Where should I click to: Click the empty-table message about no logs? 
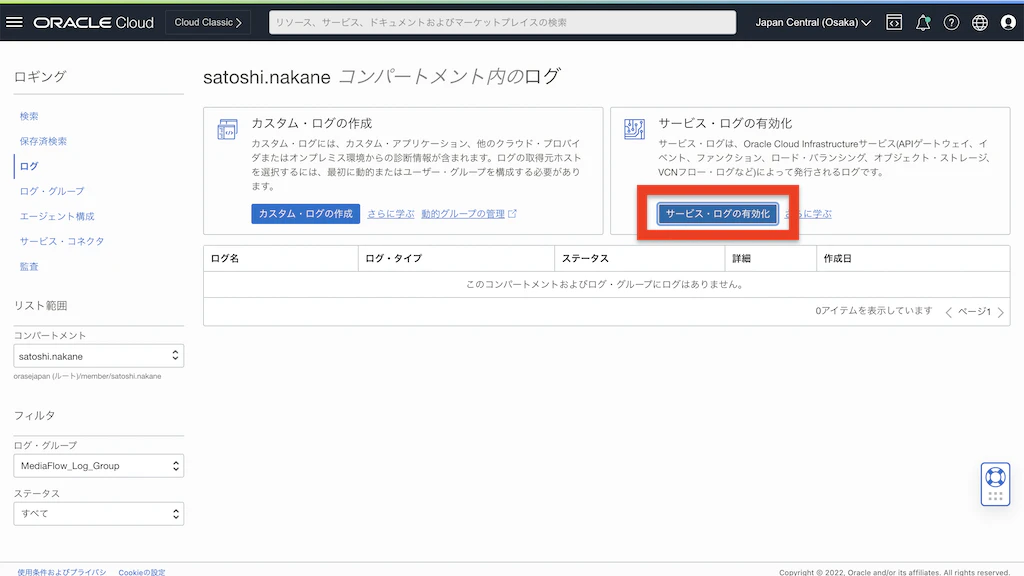click(606, 285)
